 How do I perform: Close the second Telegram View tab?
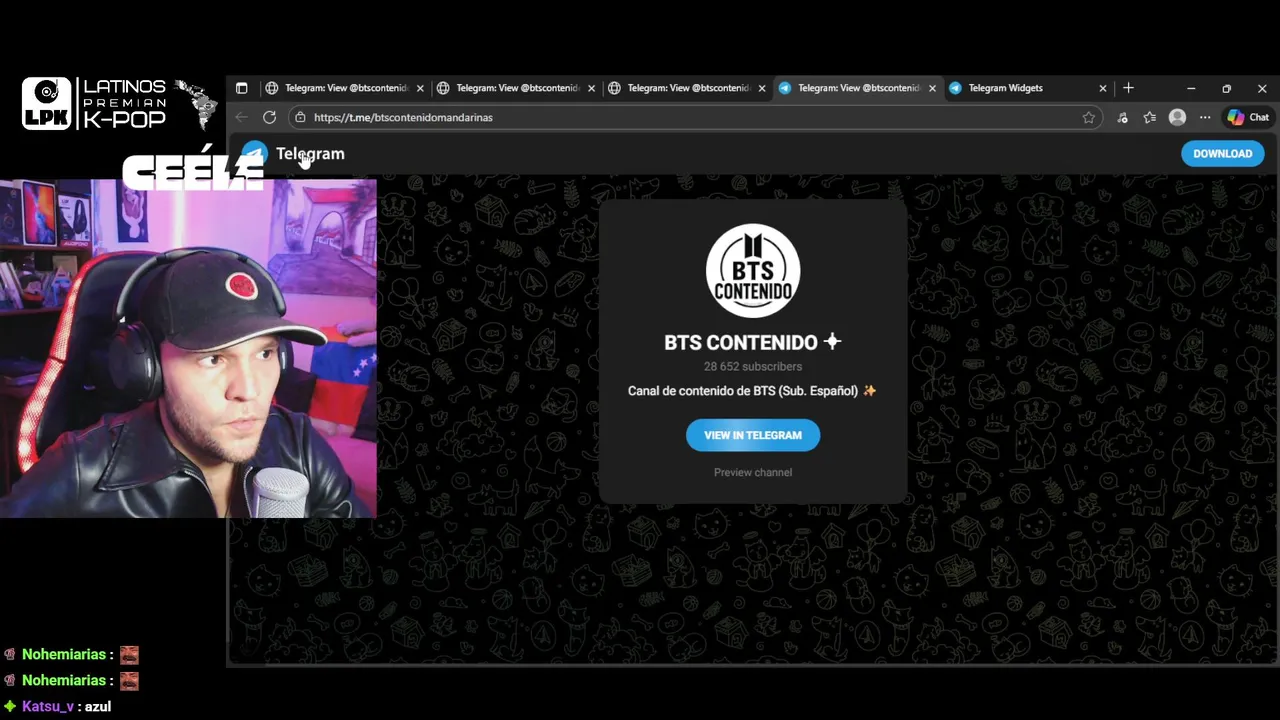591,88
